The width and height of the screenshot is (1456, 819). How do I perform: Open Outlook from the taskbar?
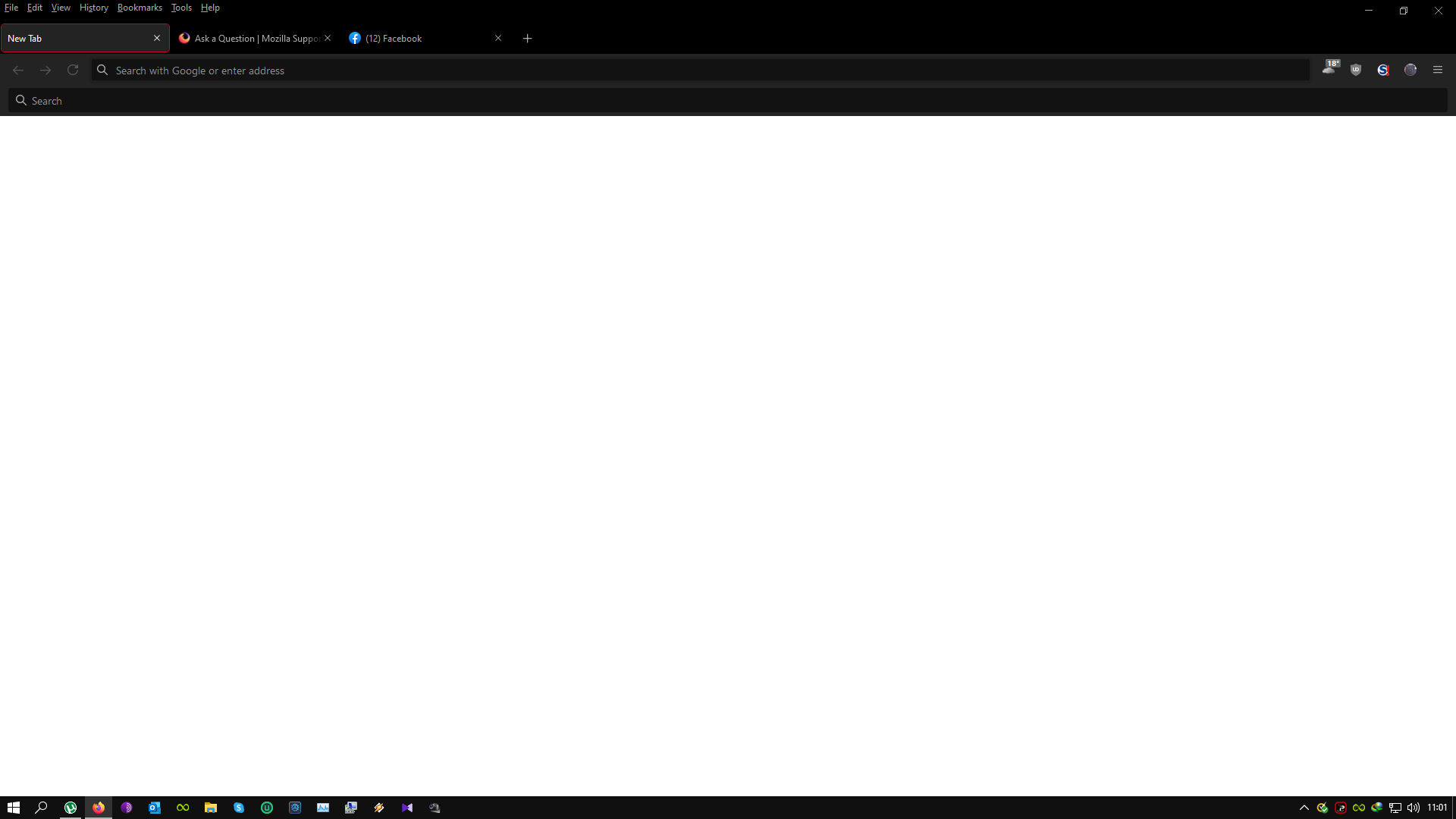(155, 808)
